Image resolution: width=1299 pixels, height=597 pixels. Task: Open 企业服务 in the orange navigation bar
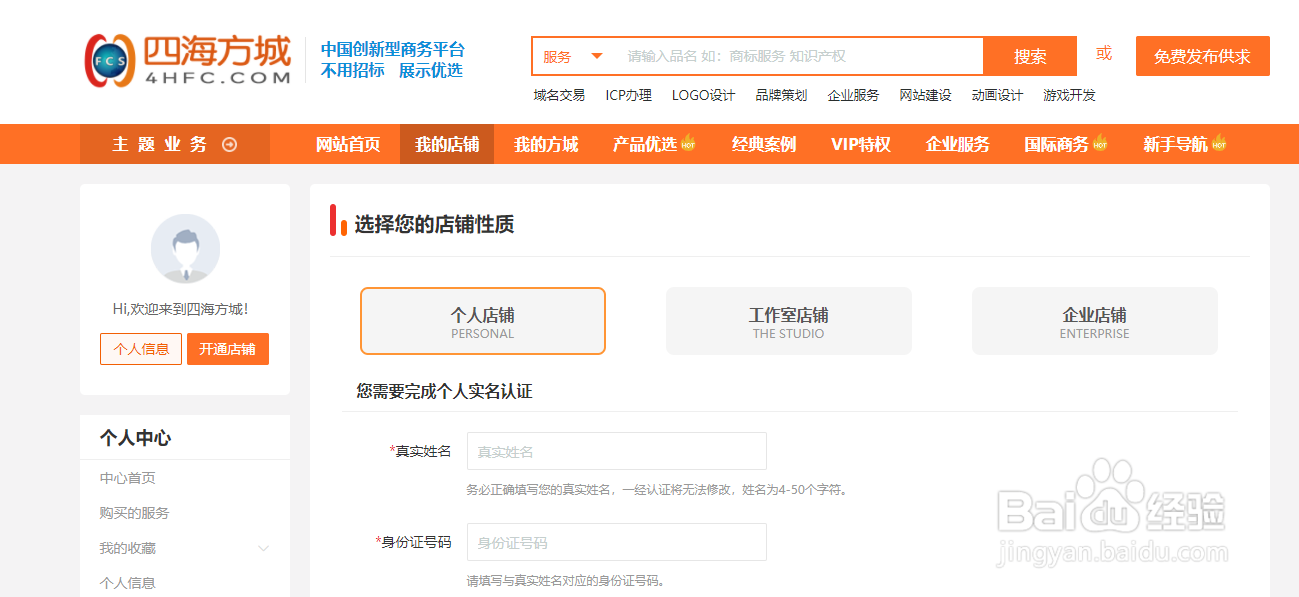(958, 144)
